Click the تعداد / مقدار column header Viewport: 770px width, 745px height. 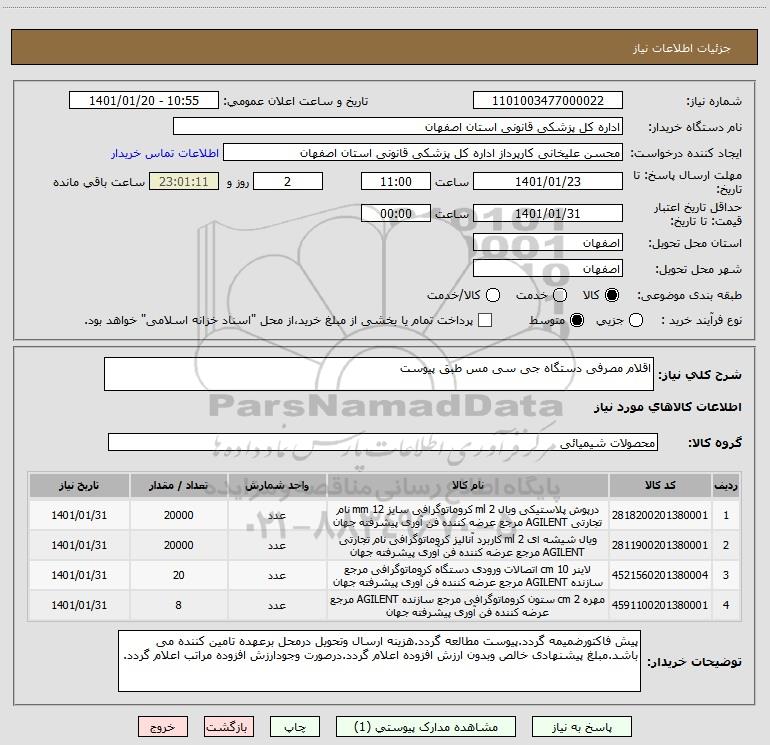(178, 485)
